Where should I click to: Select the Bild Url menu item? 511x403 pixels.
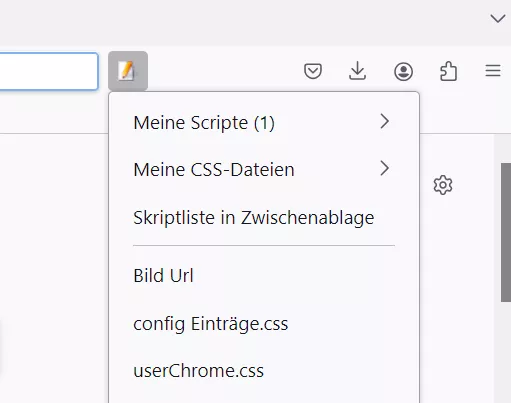click(x=264, y=275)
